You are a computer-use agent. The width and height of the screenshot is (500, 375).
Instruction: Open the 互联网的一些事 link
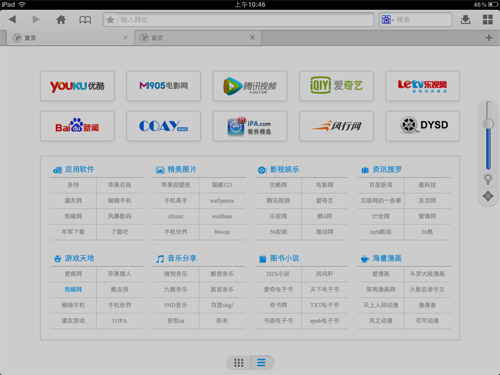[381, 200]
